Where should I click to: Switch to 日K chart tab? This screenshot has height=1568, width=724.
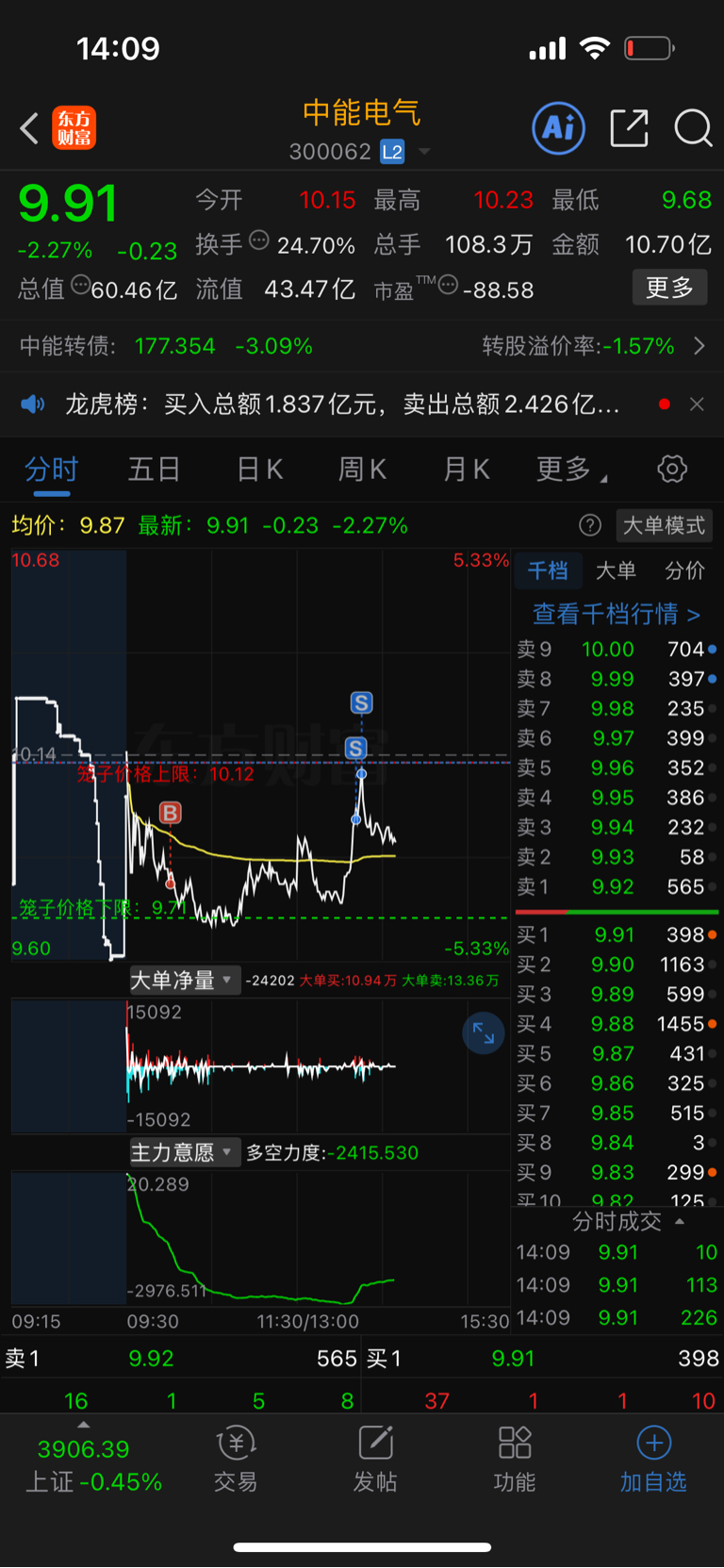(259, 469)
